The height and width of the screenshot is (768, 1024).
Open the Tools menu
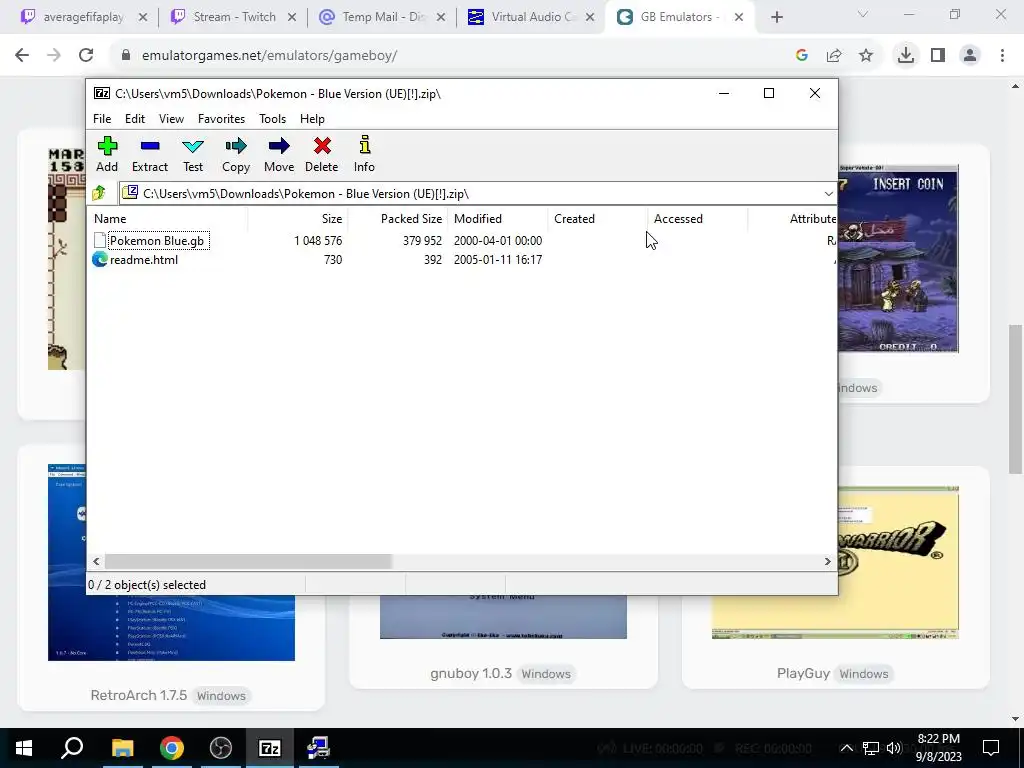(x=272, y=119)
